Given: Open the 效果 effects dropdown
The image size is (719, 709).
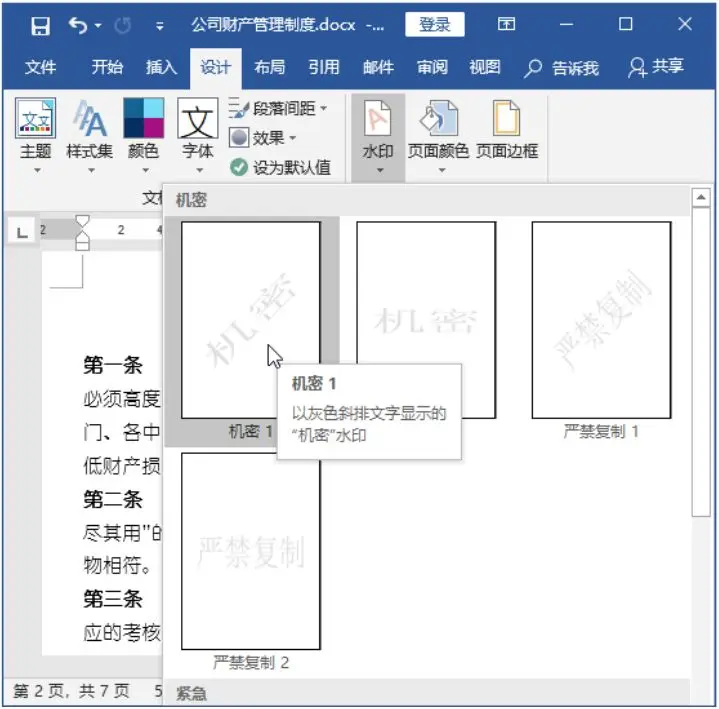Looking at the screenshot, I should (263, 138).
